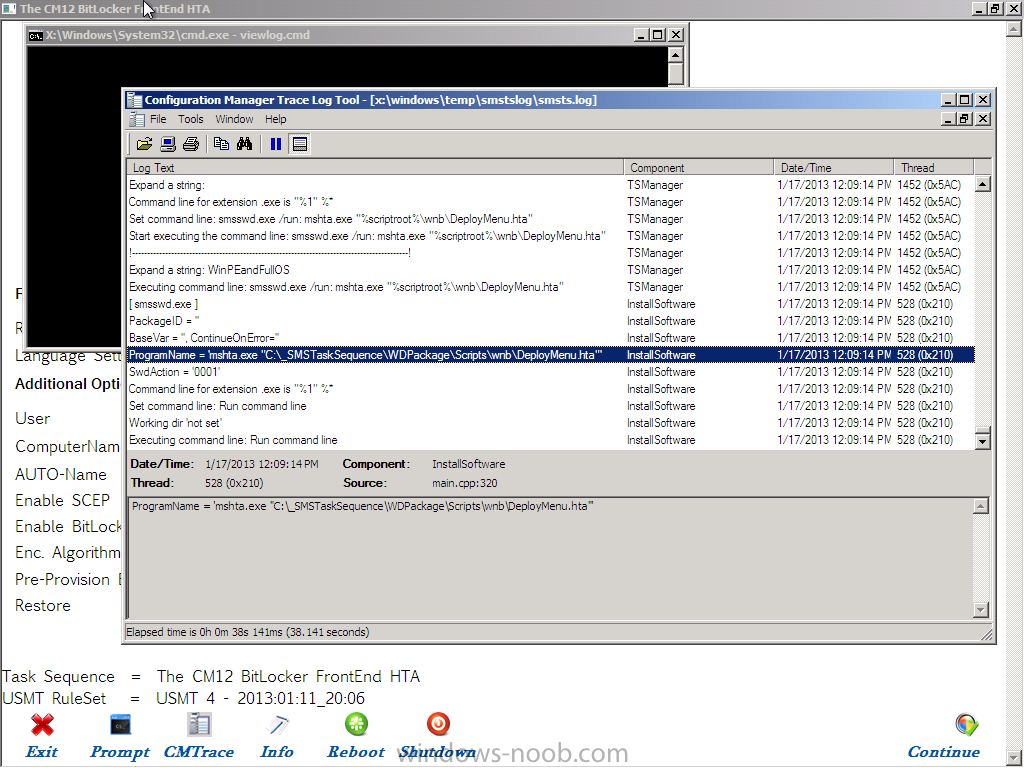
Task: Click the CMTrace link label
Action: coord(199,752)
